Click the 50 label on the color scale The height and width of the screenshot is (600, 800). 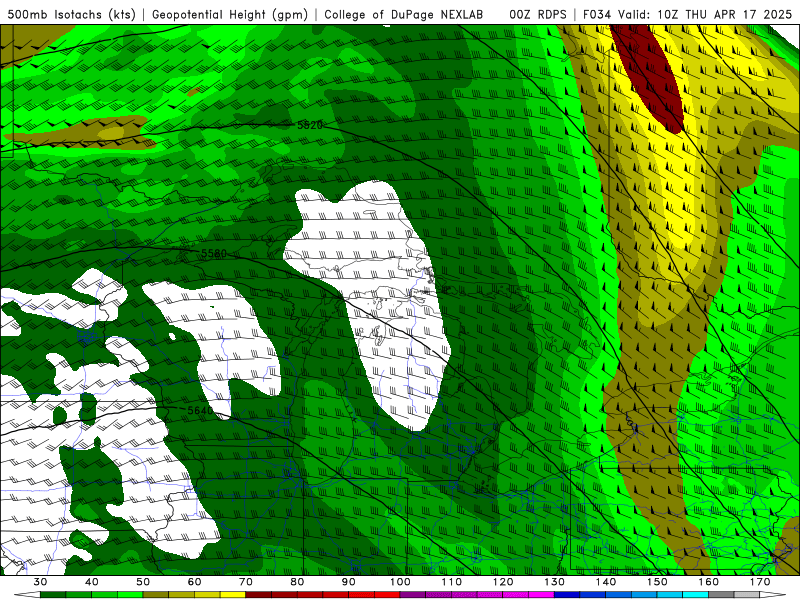click(143, 582)
